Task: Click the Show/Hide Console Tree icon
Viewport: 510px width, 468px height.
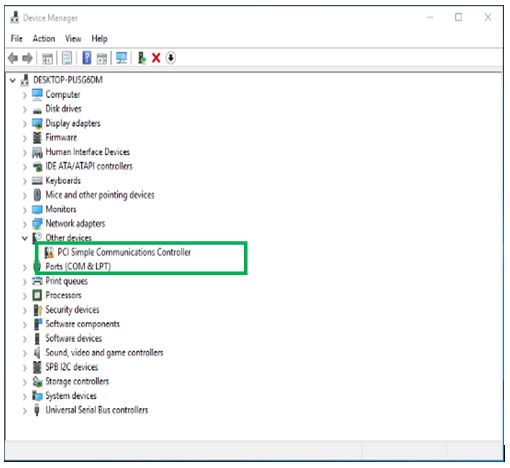Action: (x=47, y=59)
